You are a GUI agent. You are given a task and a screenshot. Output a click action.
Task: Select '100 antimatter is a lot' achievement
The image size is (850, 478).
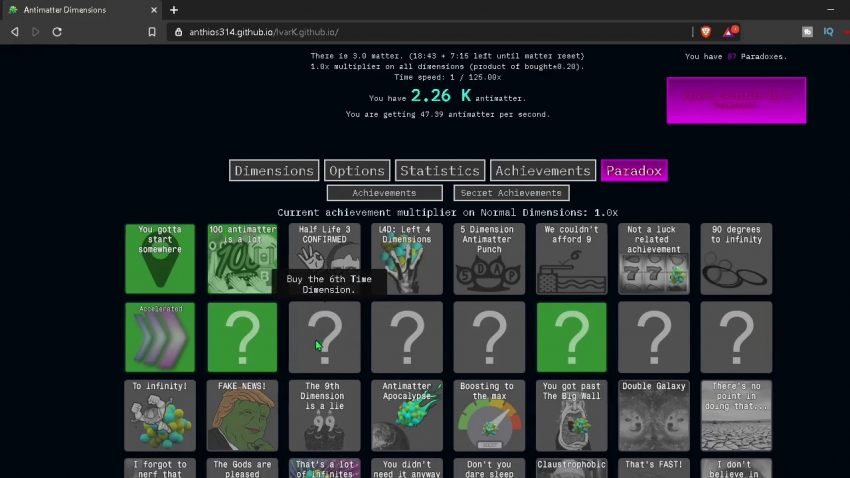coord(242,259)
